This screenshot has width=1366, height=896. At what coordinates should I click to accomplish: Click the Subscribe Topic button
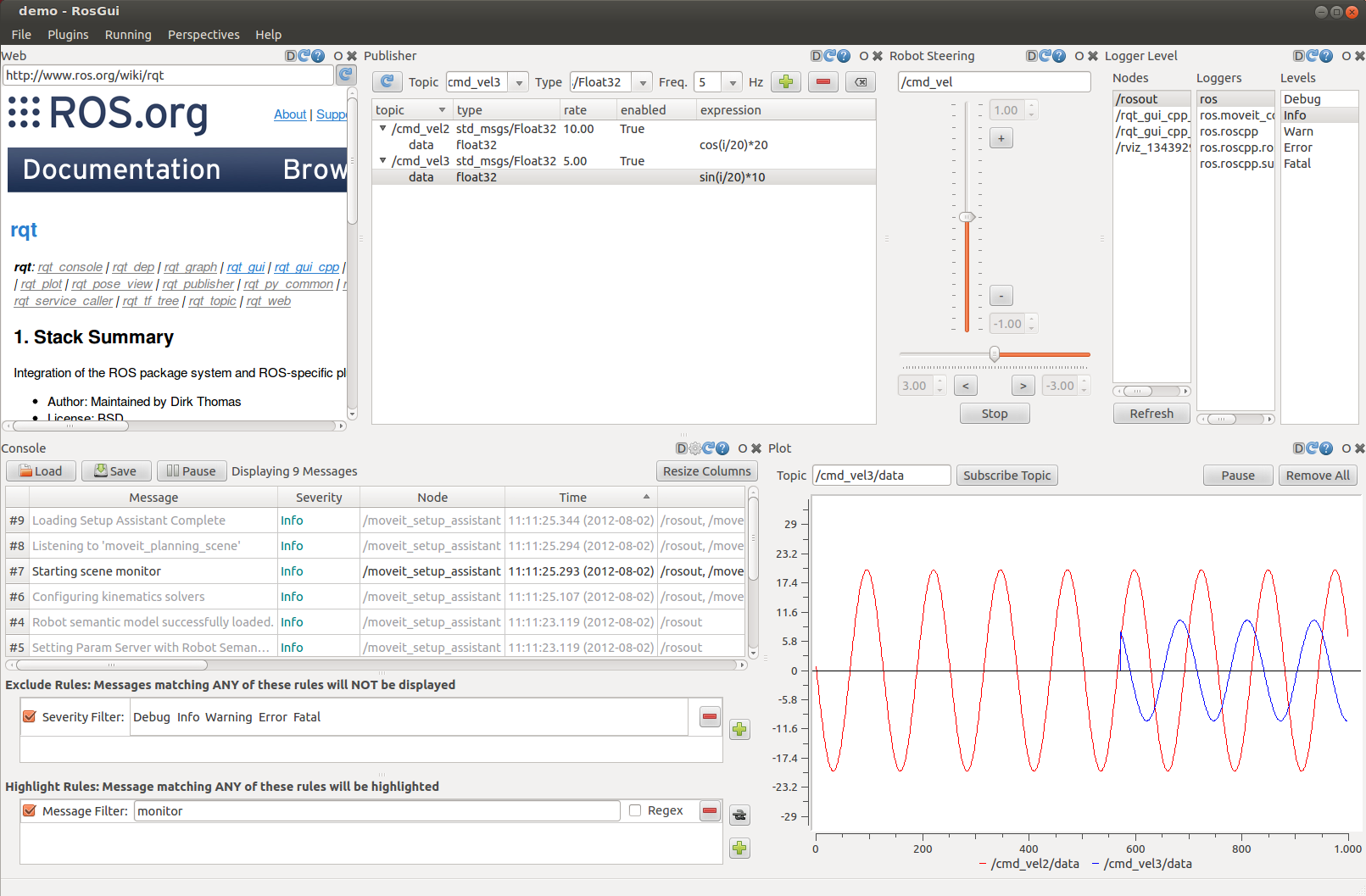[1006, 476]
